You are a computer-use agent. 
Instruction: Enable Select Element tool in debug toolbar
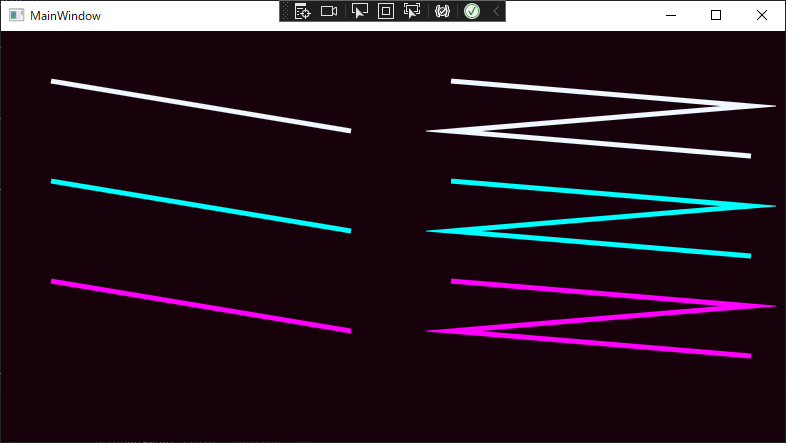[359, 11]
